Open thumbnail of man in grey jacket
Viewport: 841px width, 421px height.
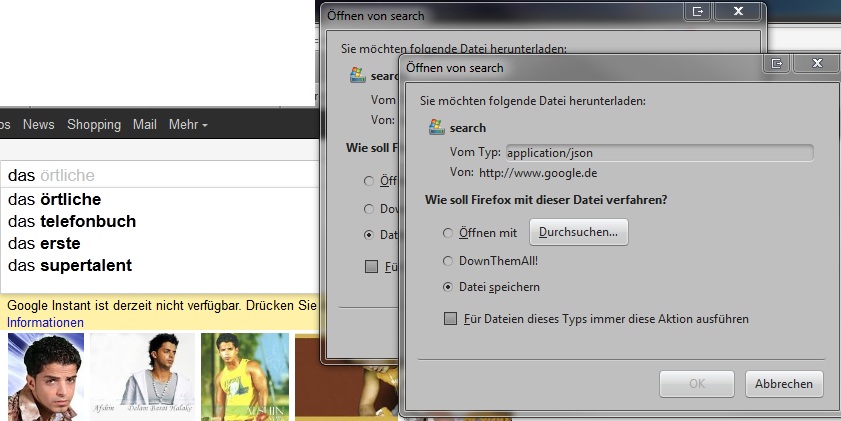142,377
